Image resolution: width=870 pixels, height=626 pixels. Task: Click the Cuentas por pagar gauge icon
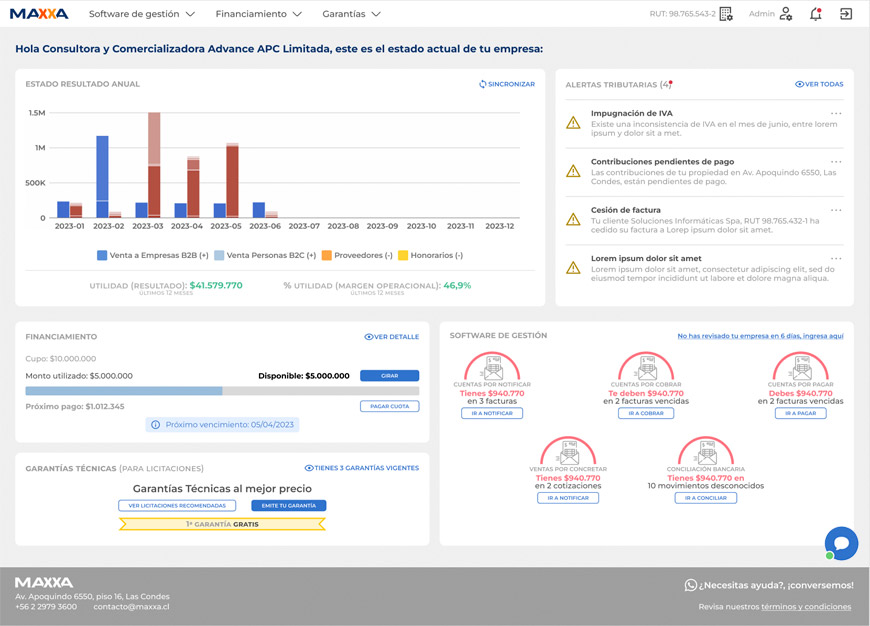(801, 366)
